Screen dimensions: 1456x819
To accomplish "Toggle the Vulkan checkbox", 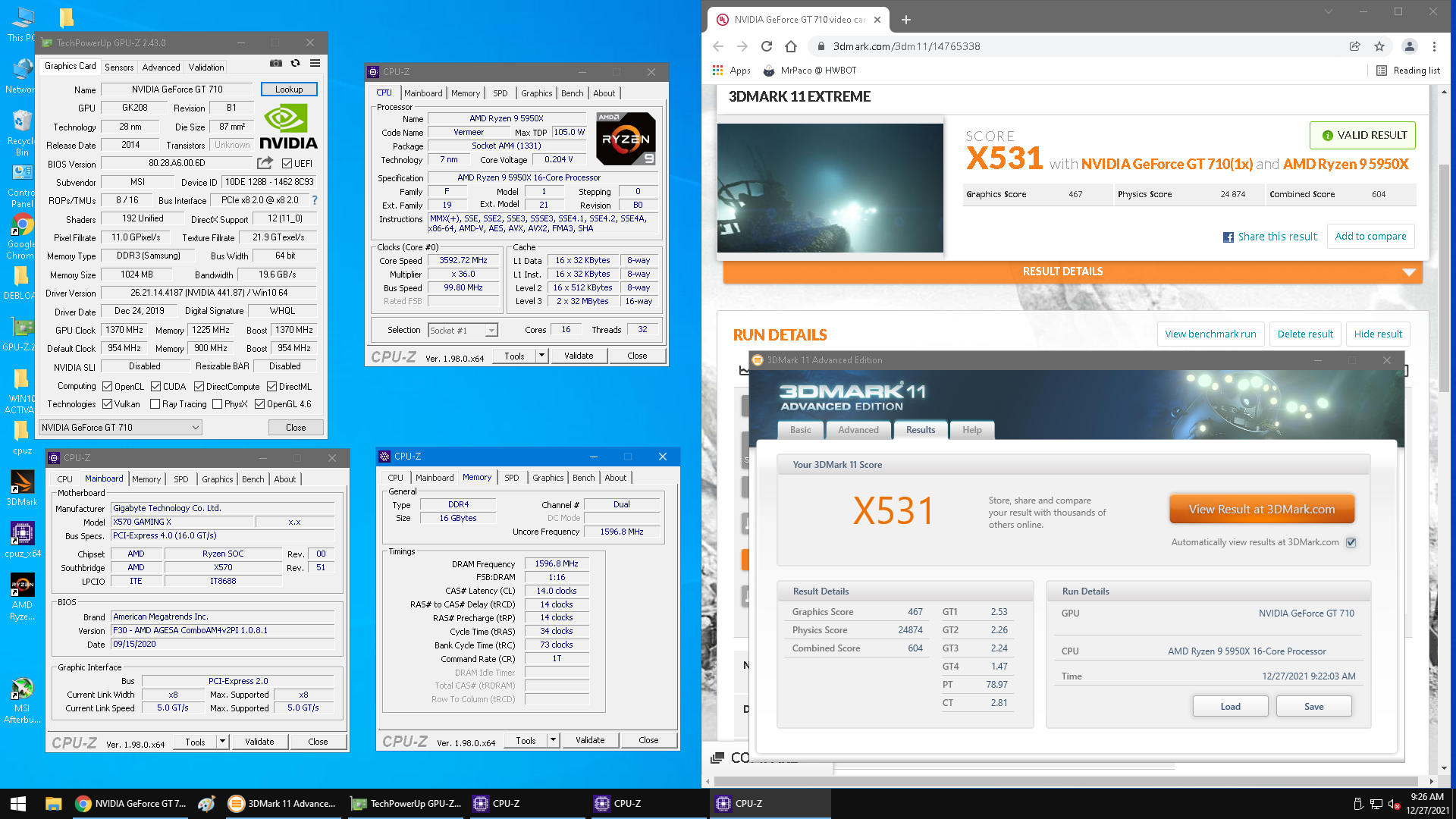I will pyautogui.click(x=107, y=404).
